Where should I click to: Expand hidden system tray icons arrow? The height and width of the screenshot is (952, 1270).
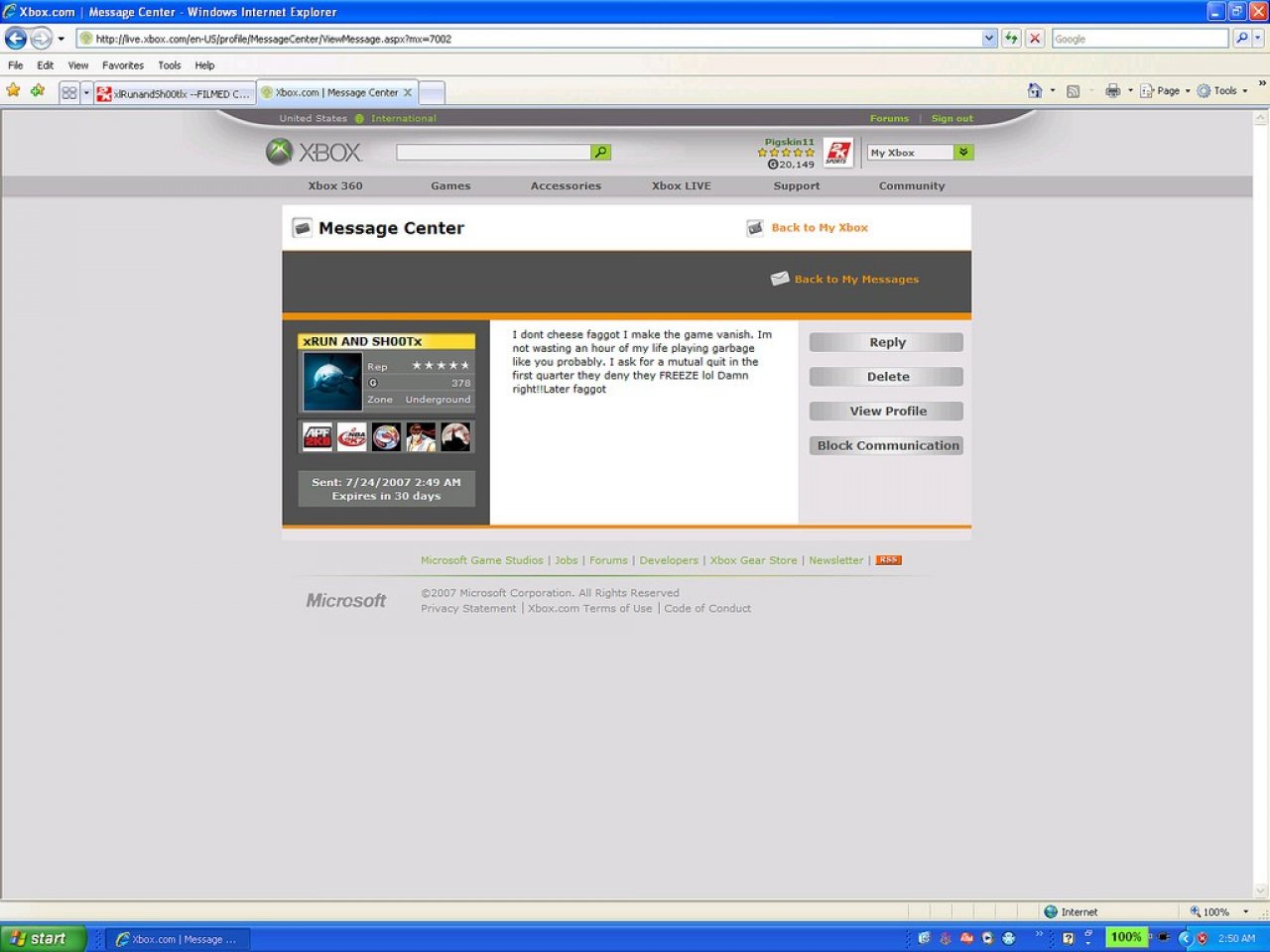(1184, 938)
